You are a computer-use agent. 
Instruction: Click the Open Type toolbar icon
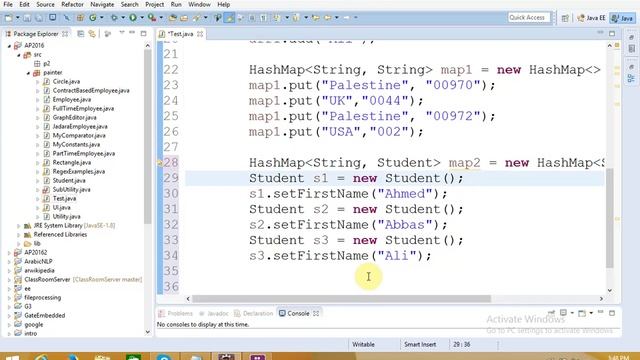(x=173, y=18)
